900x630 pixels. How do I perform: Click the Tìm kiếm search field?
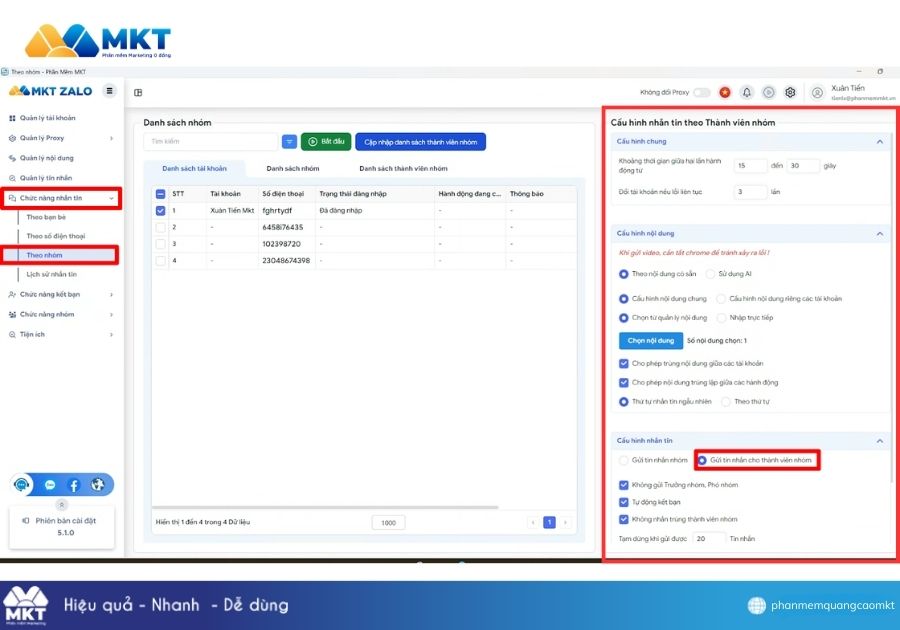209,142
